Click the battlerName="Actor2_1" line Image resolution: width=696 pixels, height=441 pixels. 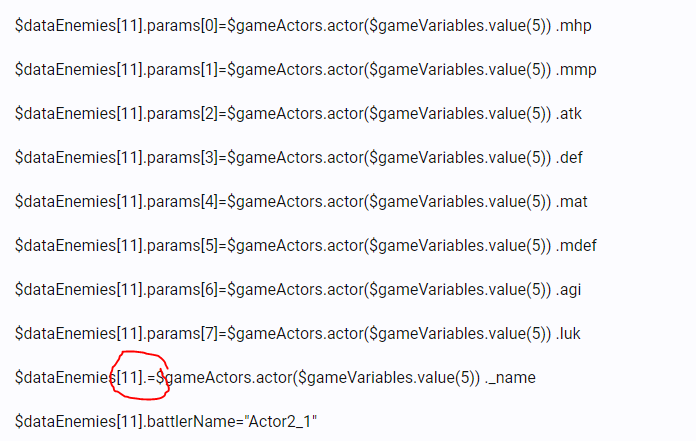click(166, 421)
